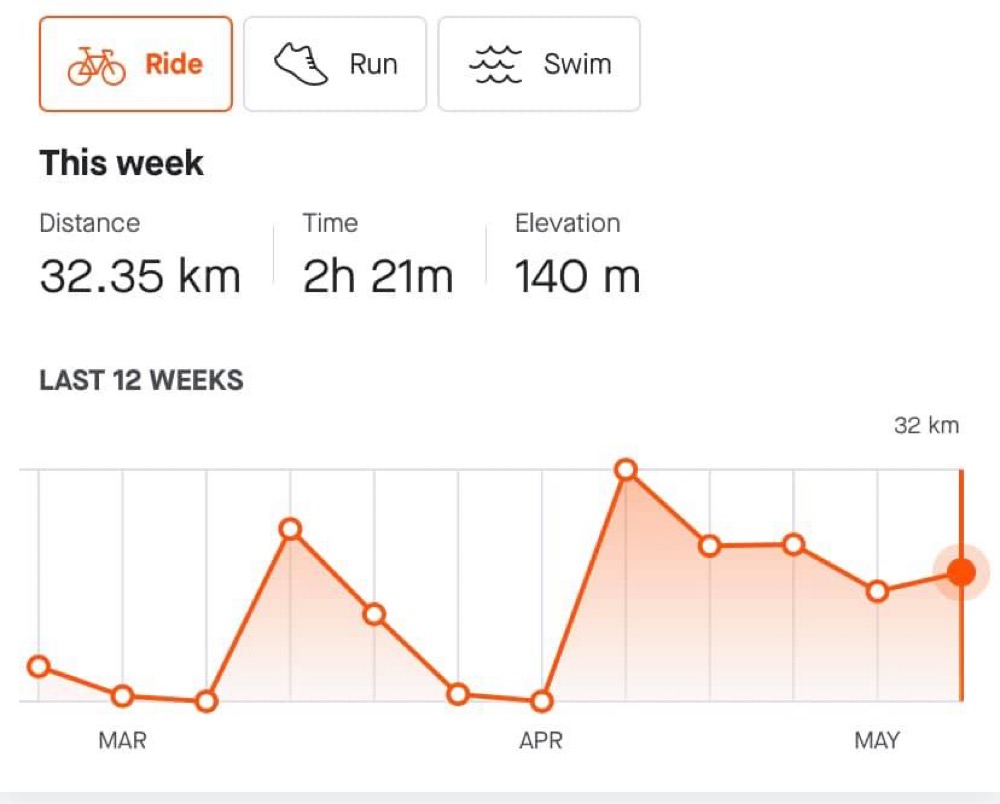The height and width of the screenshot is (804, 1000).
Task: Select the filled current-week data point
Action: [961, 572]
